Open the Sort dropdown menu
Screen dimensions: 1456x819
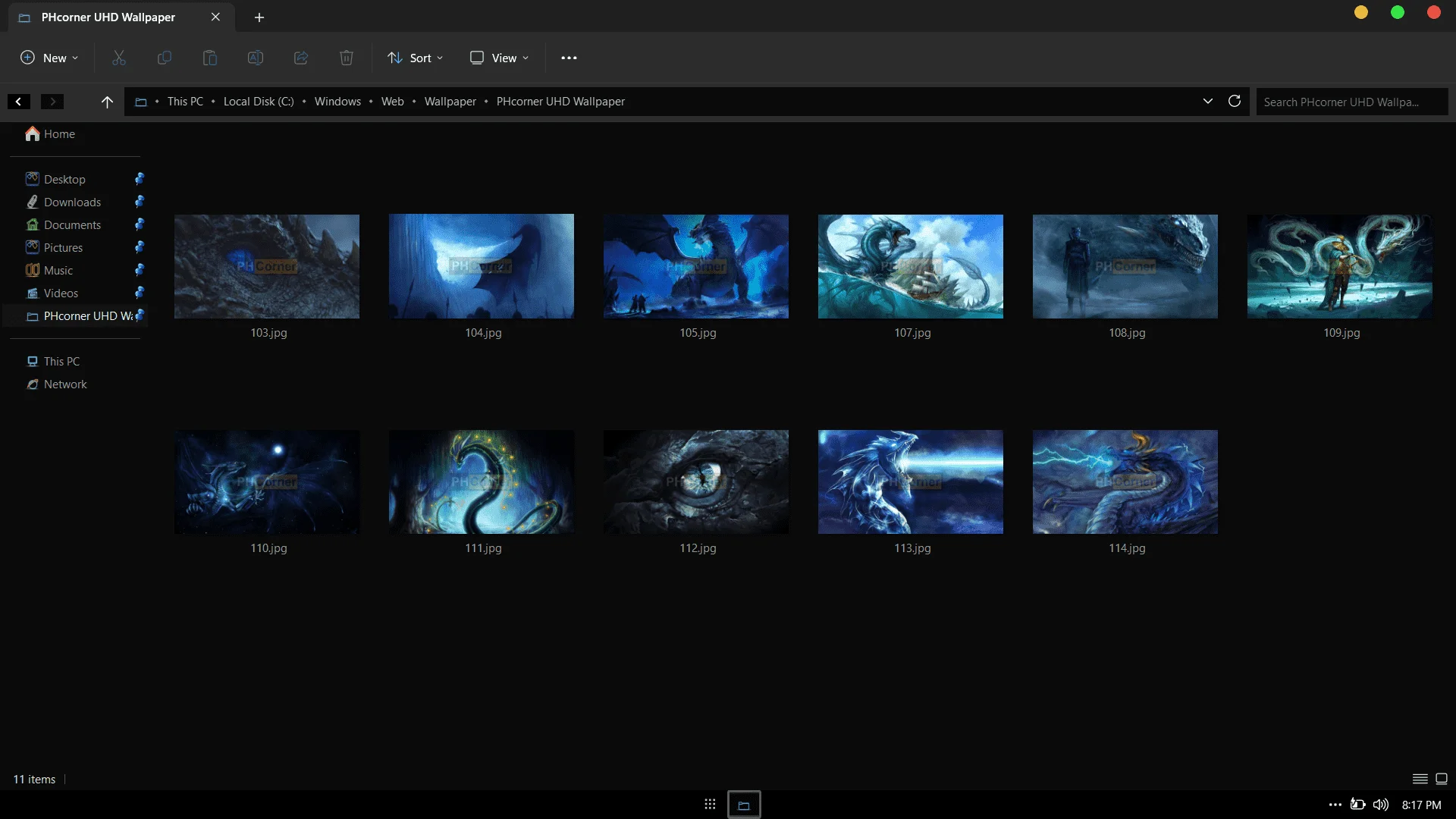pos(415,58)
